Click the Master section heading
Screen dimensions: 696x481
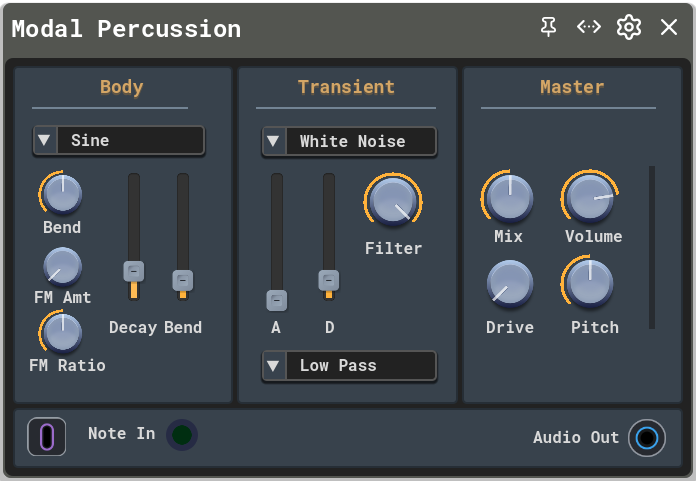coord(572,87)
